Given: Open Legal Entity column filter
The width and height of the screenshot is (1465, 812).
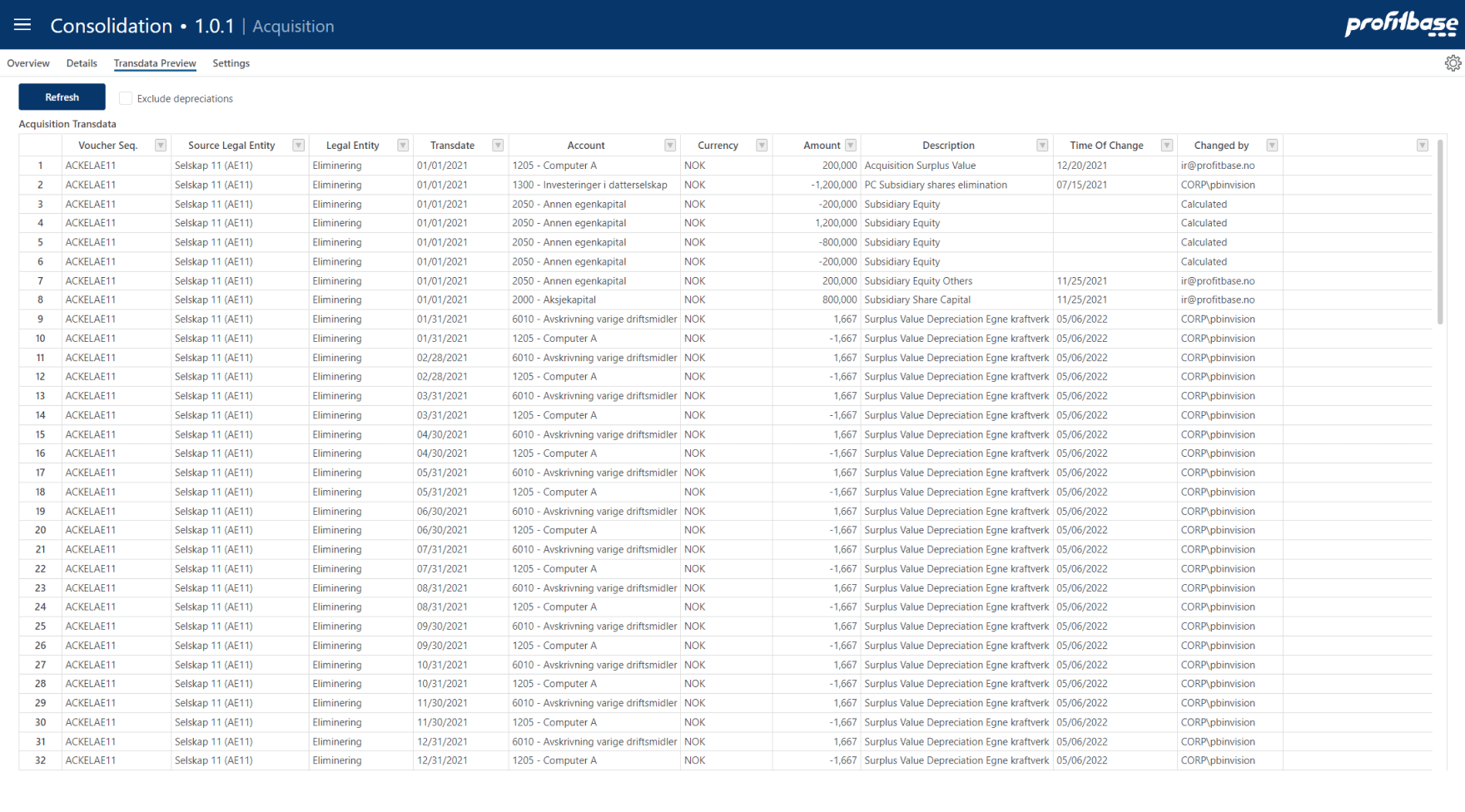Looking at the screenshot, I should point(403,146).
